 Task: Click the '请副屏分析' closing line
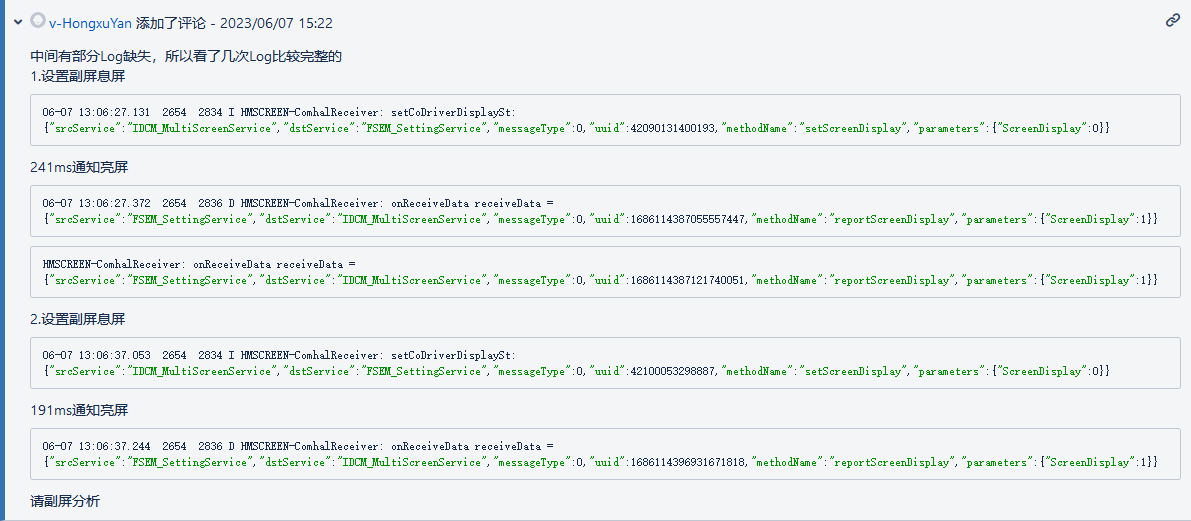point(65,501)
